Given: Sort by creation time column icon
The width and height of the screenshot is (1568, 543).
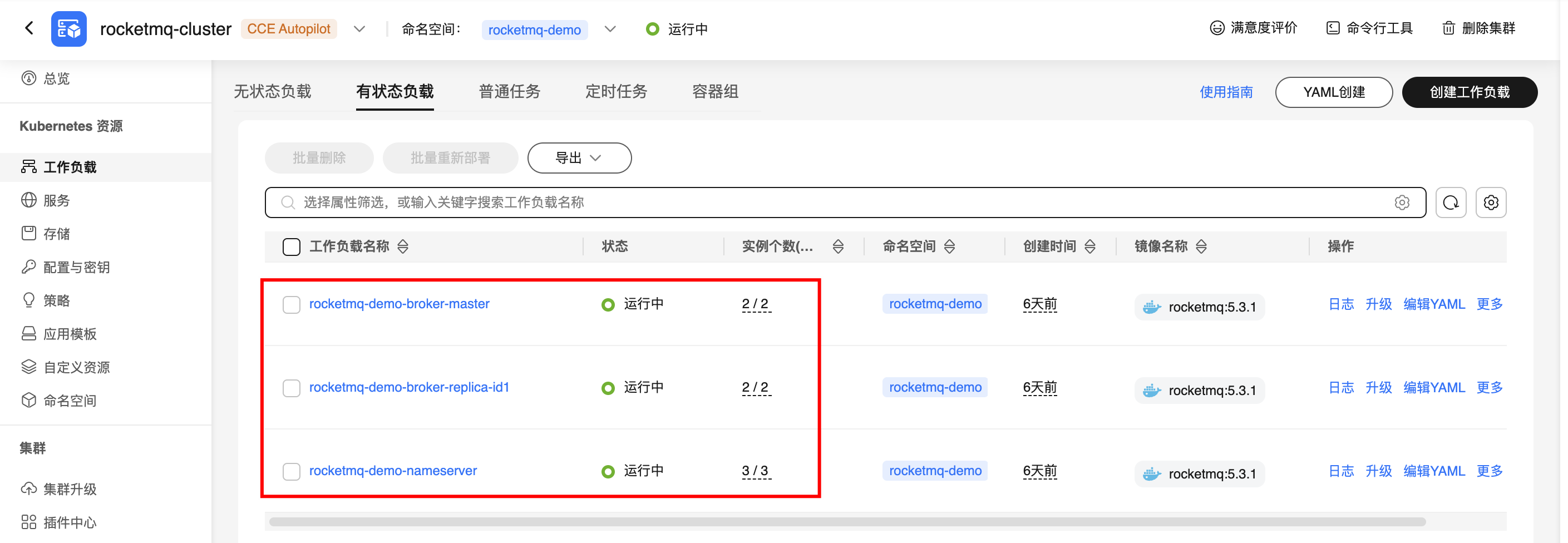Looking at the screenshot, I should 1090,246.
